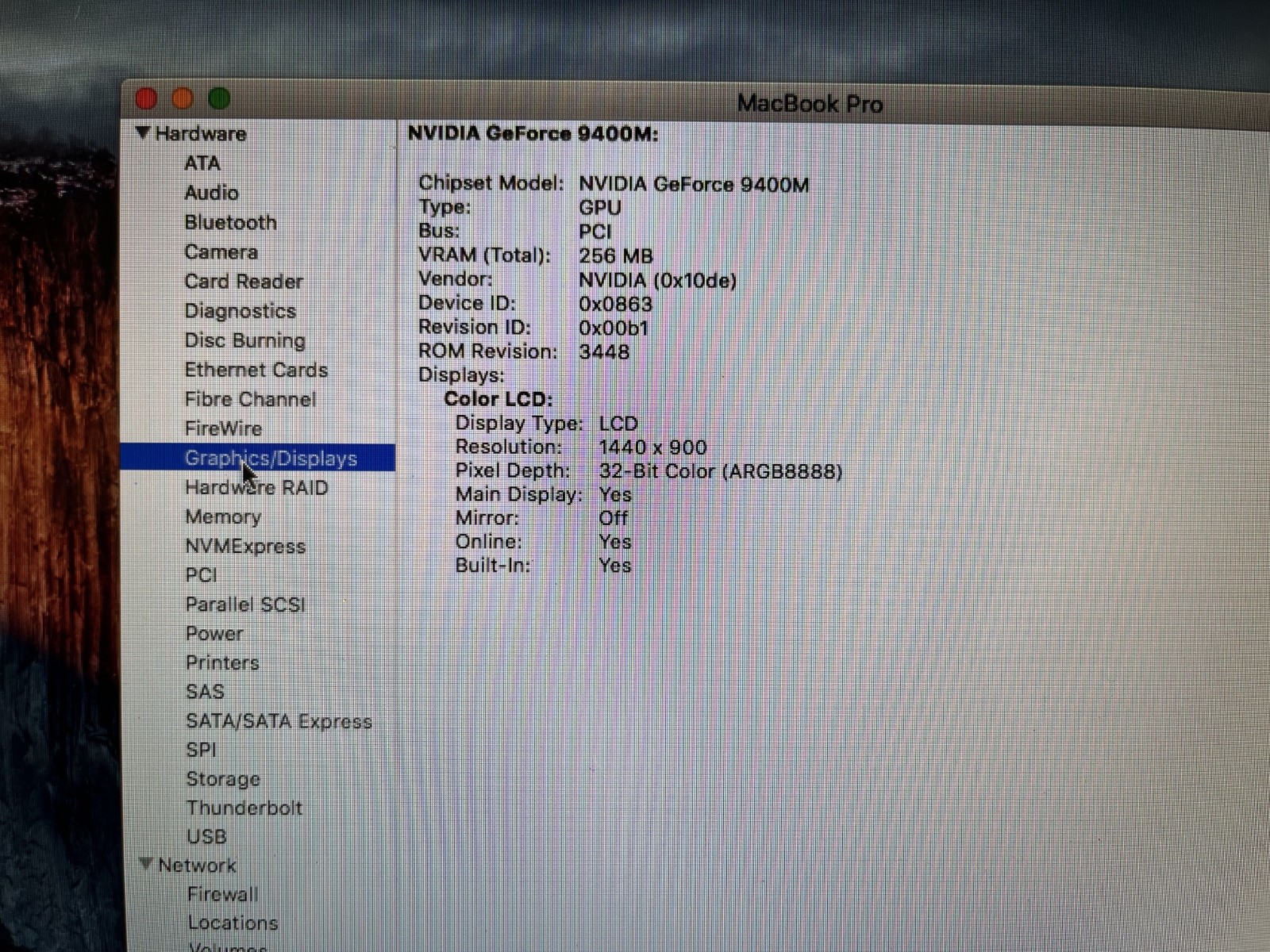Show Disc Burning information
1270x952 pixels.
(x=245, y=340)
